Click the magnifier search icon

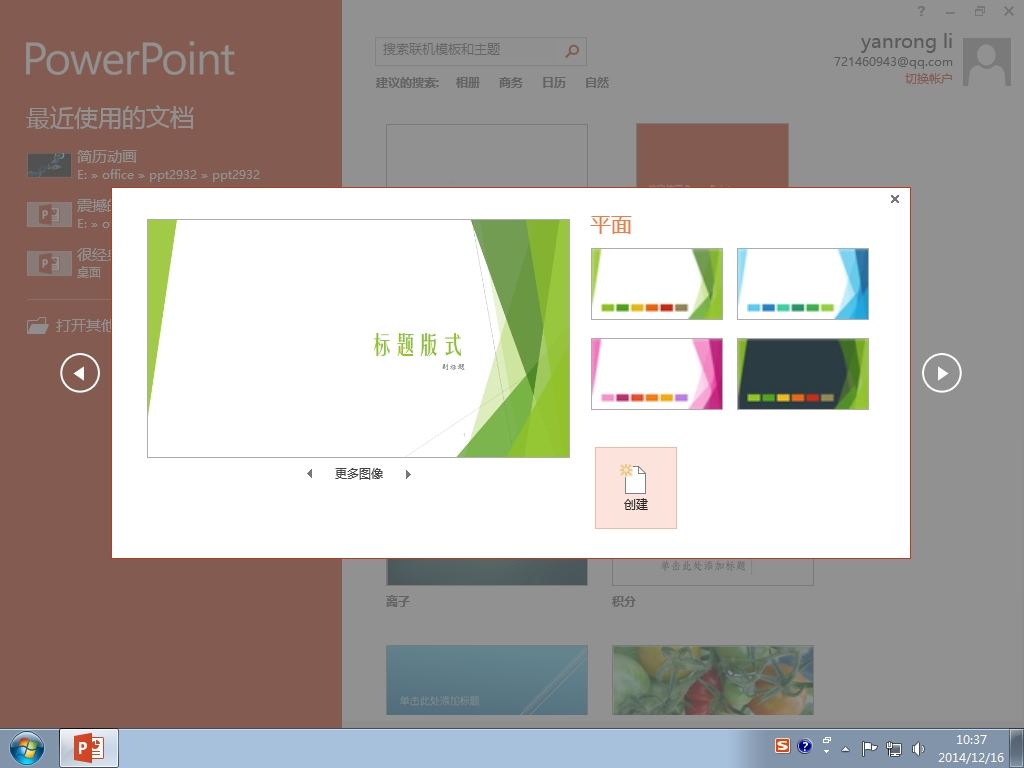572,50
